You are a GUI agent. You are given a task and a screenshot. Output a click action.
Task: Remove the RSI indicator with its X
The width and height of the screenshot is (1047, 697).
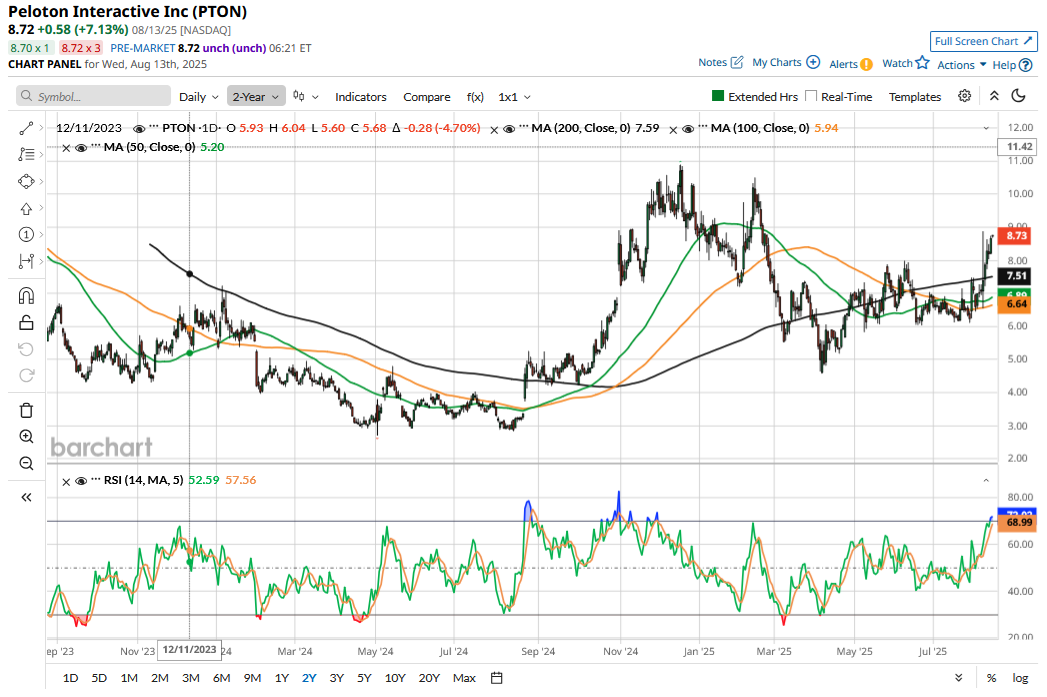pos(66,481)
